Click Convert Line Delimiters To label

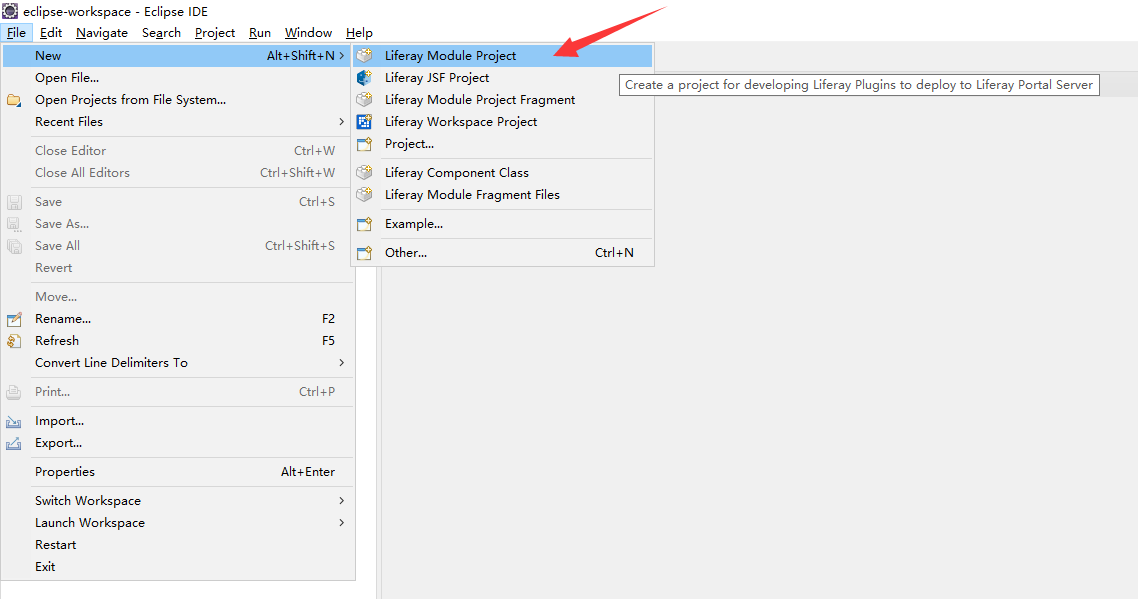[111, 362]
